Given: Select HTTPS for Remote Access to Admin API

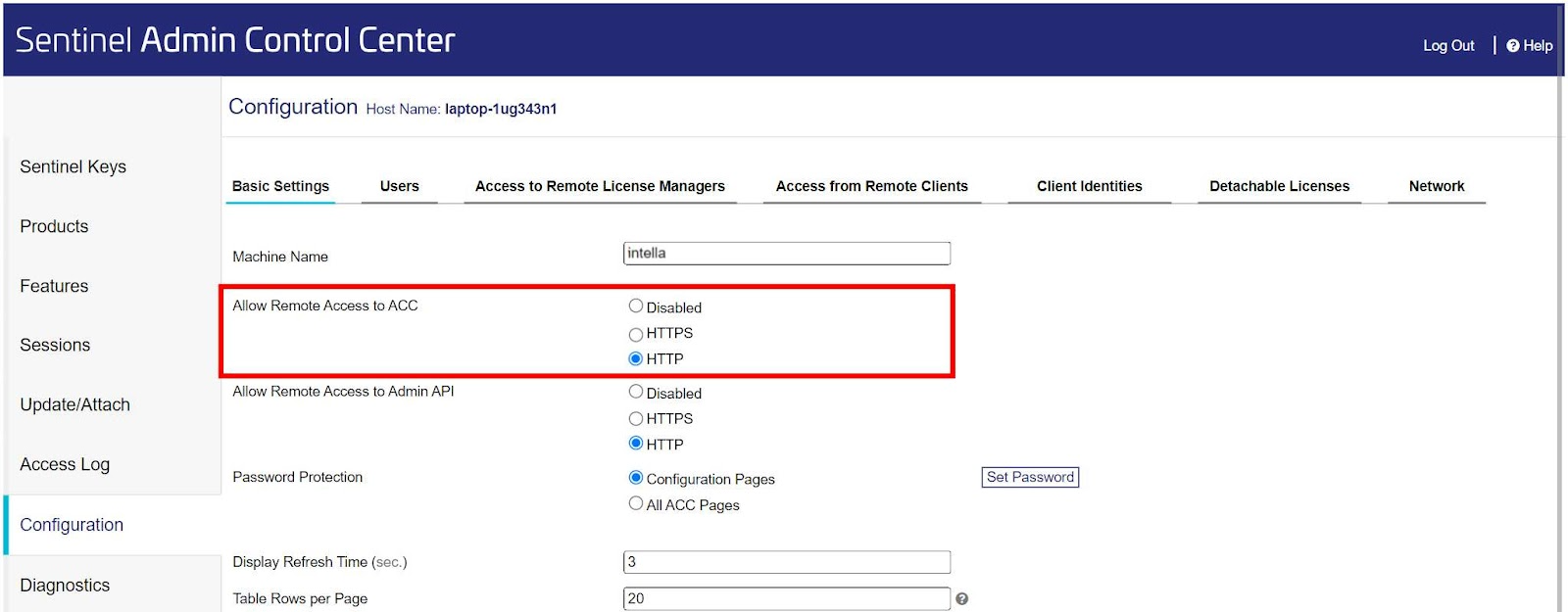Looking at the screenshot, I should (636, 419).
